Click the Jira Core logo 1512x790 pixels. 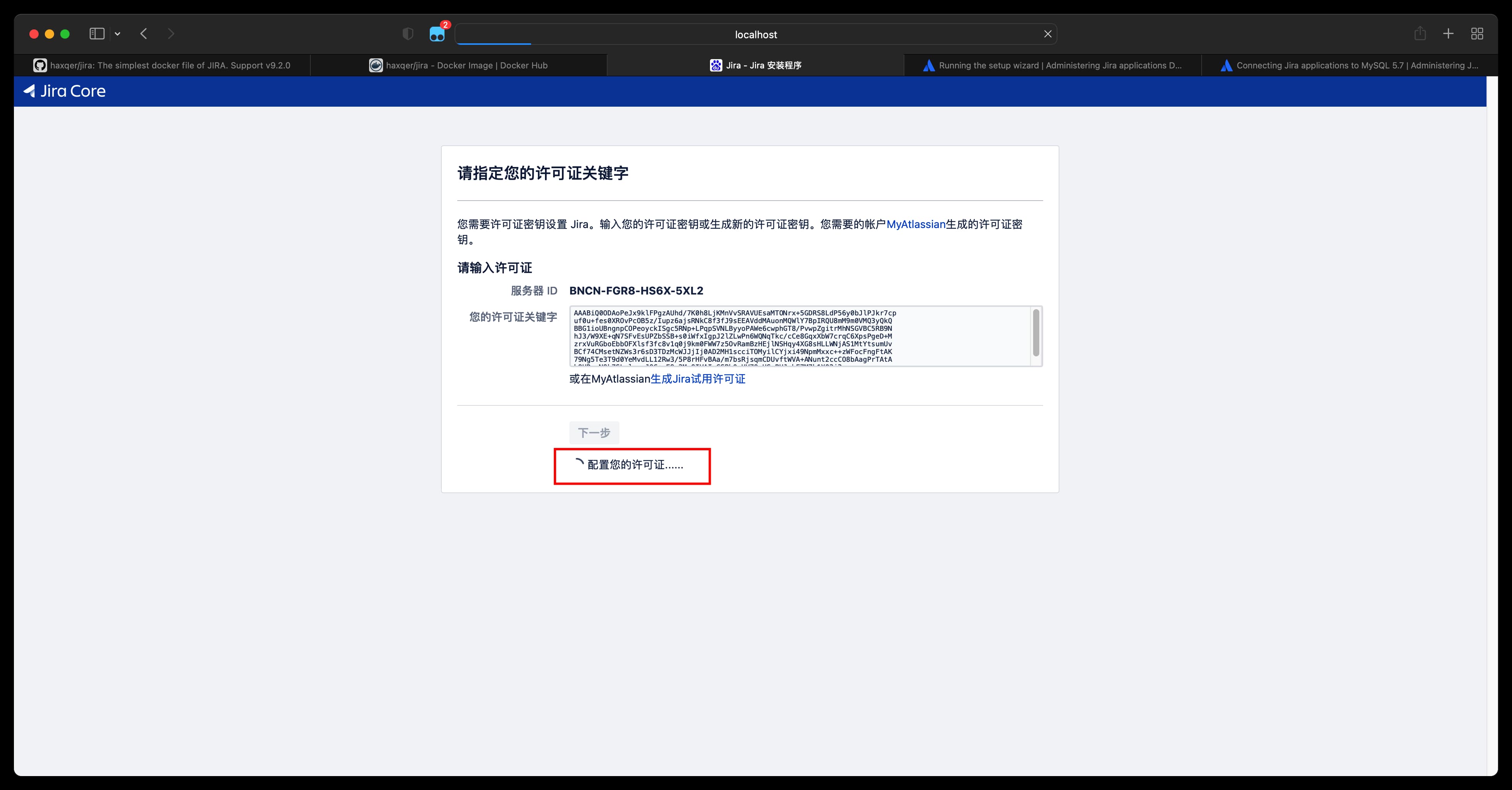coord(65,91)
